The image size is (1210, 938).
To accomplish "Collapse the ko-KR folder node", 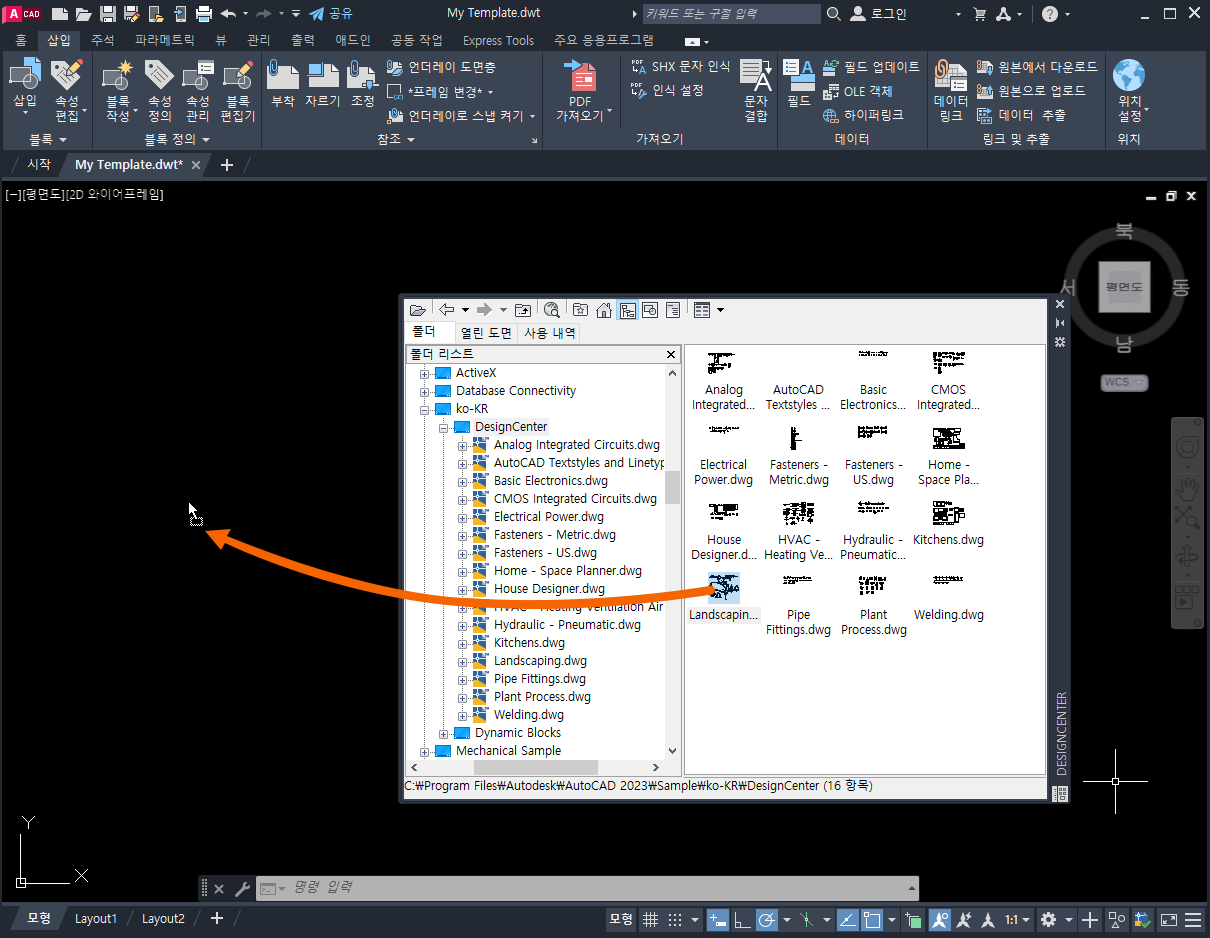I will click(425, 409).
